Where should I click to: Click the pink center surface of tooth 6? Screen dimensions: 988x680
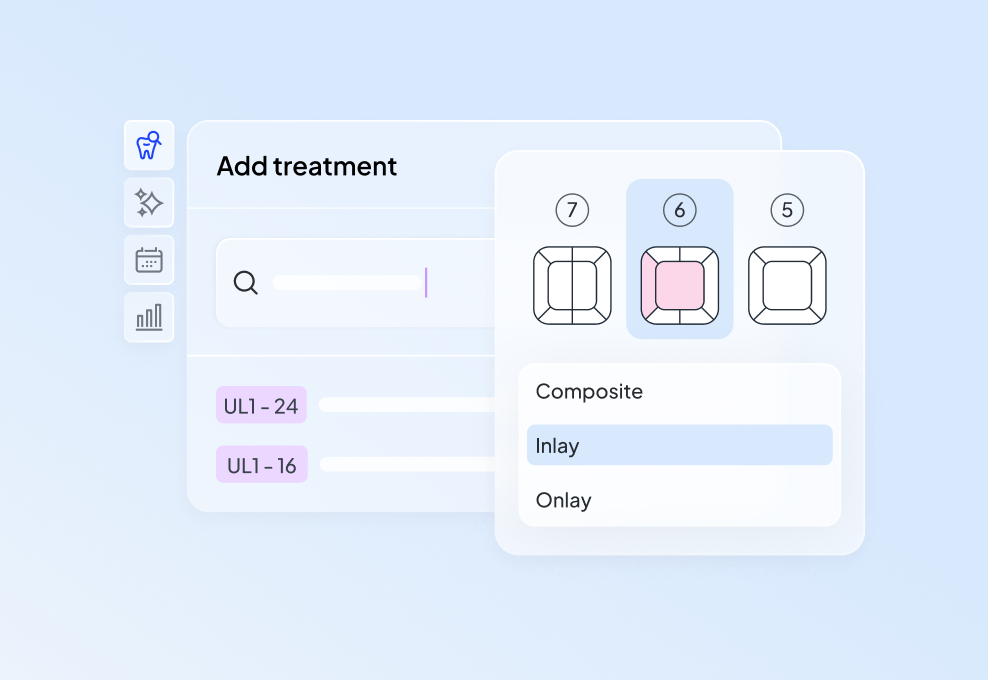pos(680,287)
